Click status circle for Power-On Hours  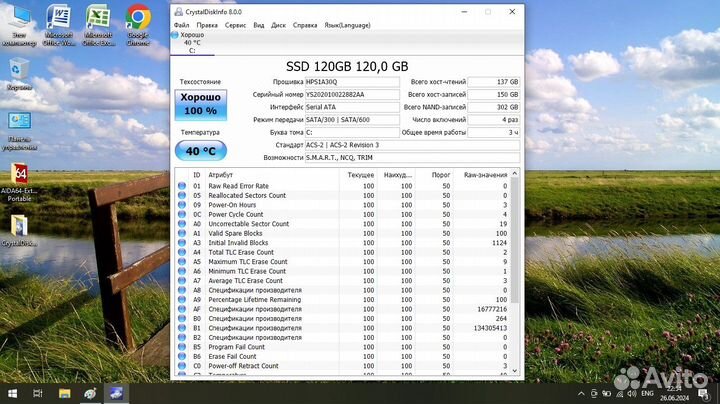tap(182, 205)
